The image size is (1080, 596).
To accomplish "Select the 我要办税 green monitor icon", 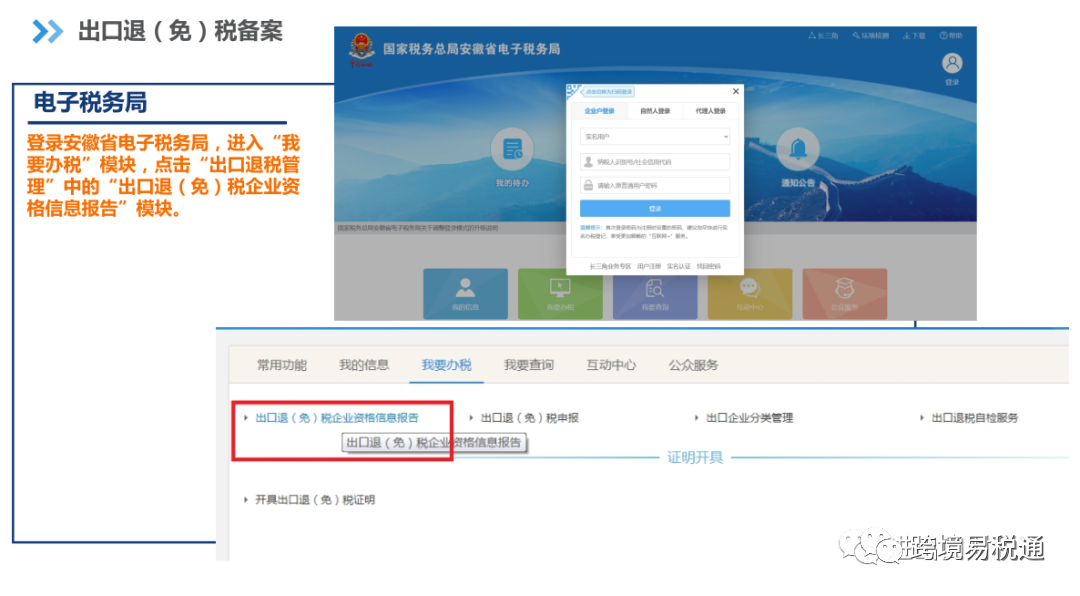I will point(559,290).
